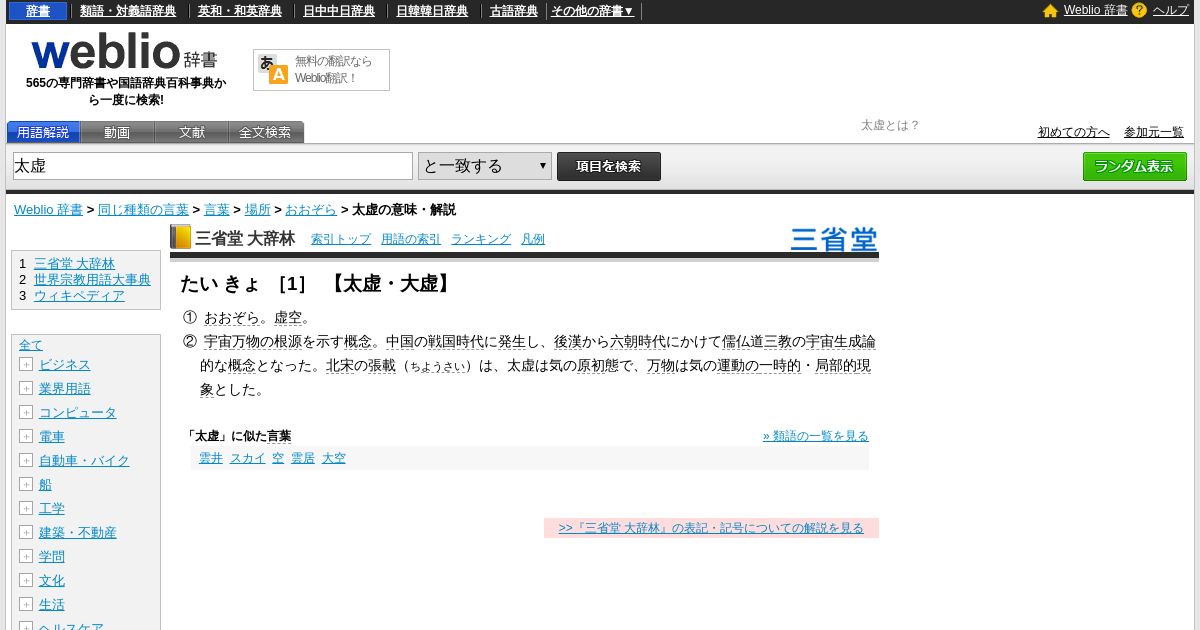Switch to the 動画 tab
1200x630 pixels.
pyautogui.click(x=117, y=132)
